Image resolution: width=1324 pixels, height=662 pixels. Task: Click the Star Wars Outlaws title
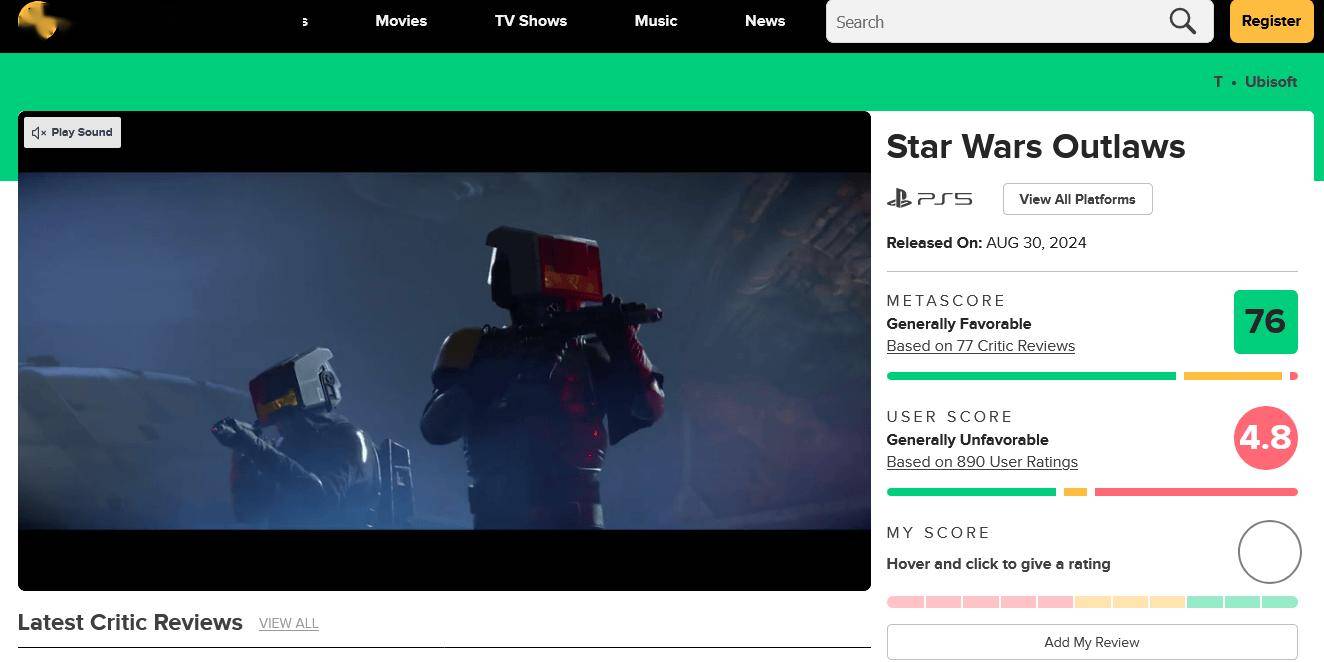click(1036, 147)
